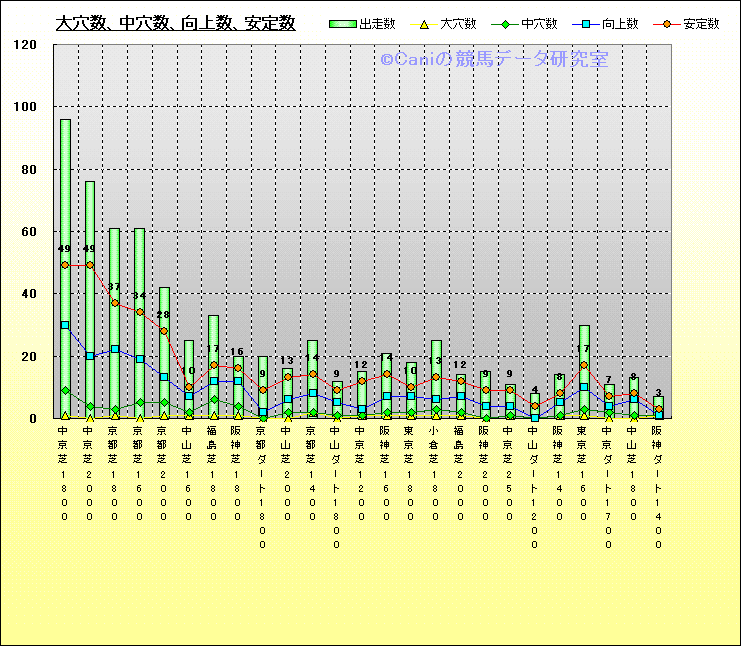The height and width of the screenshot is (647, 742).
Task: Select the 小倉芝1800 x-axis label
Action: tap(436, 472)
